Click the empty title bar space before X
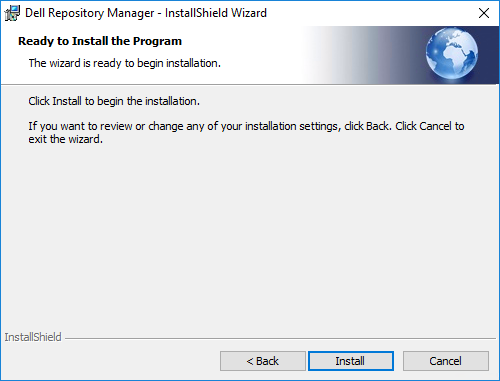500x381 pixels. [x=370, y=13]
